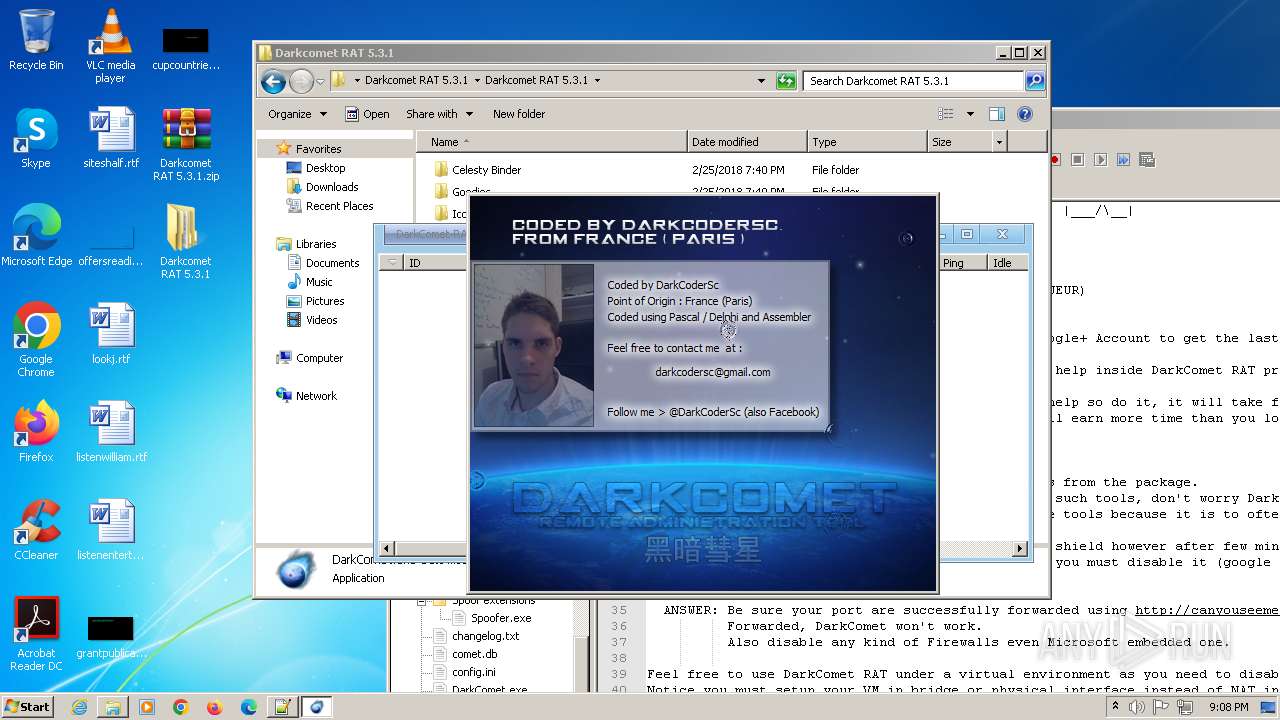The height and width of the screenshot is (720, 1280).
Task: Sort by Date modified column header
Action: pos(746,142)
